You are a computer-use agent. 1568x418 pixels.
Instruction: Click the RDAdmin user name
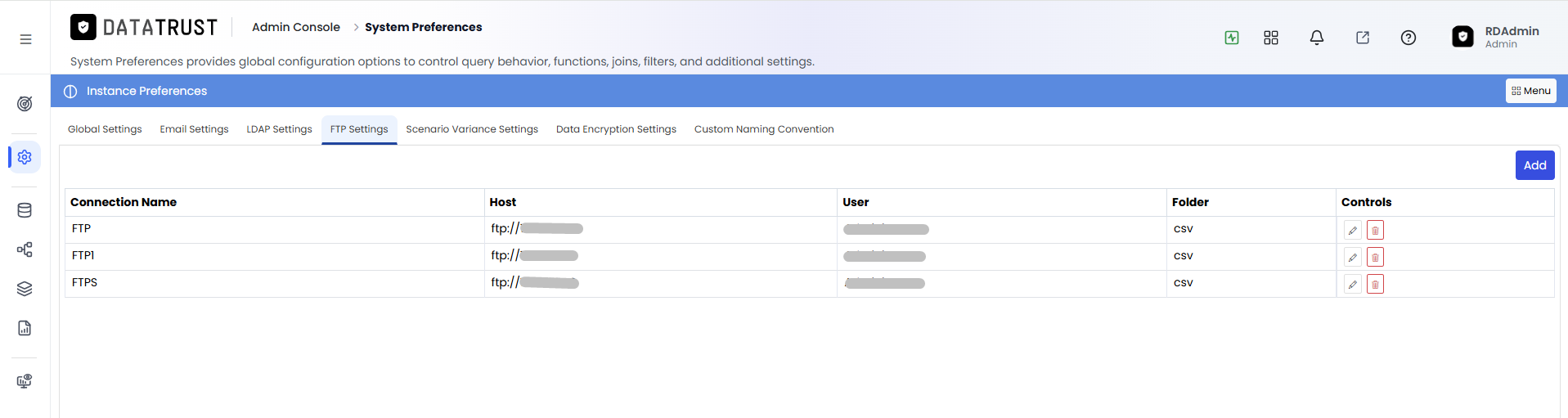tap(1512, 31)
